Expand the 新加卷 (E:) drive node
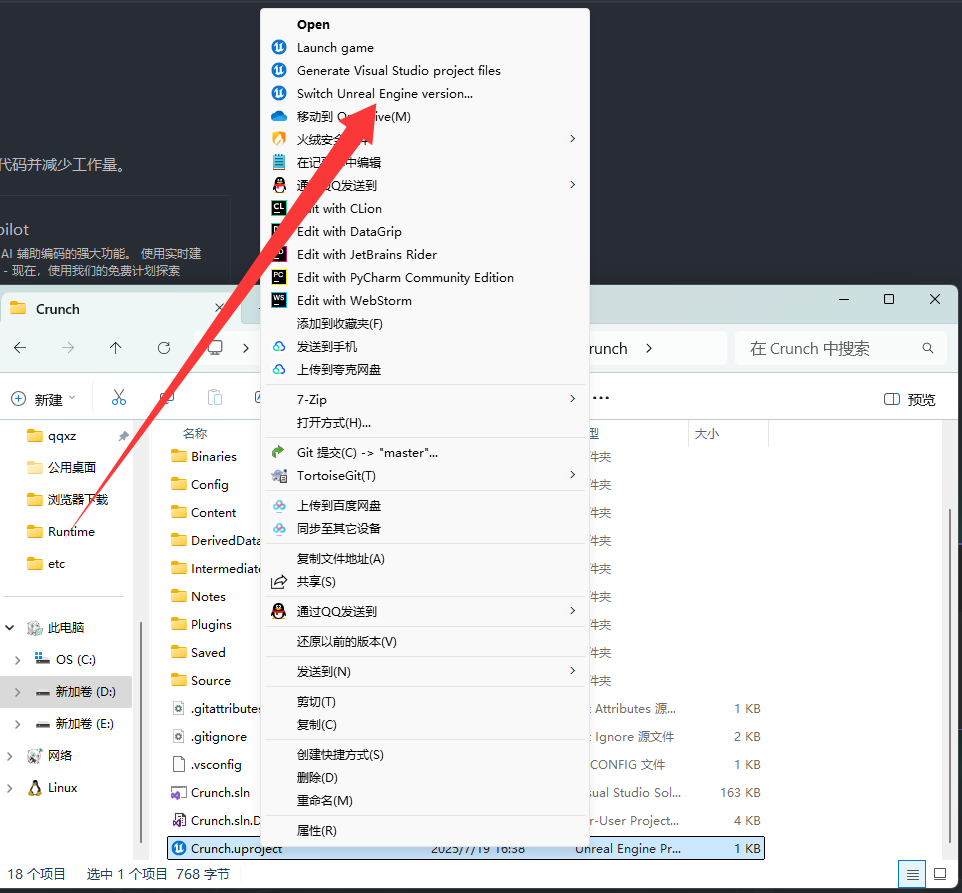 pyautogui.click(x=17, y=724)
